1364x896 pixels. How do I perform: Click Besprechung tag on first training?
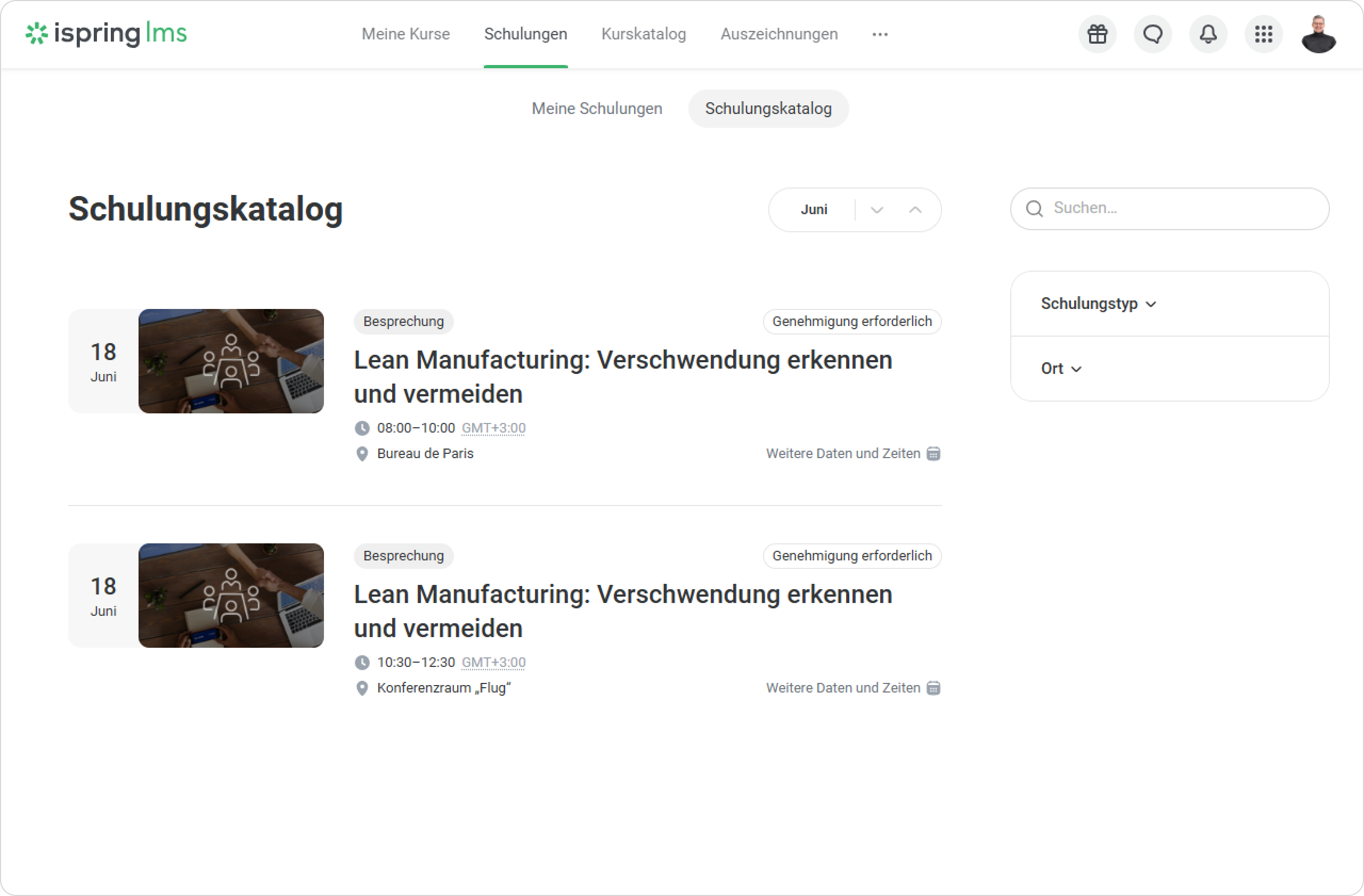pos(403,321)
